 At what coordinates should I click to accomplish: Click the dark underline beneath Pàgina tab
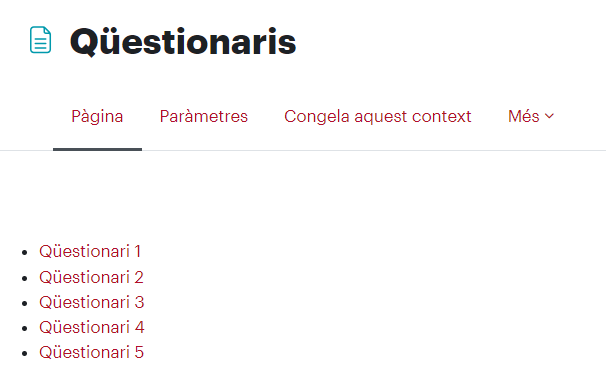tap(97, 149)
